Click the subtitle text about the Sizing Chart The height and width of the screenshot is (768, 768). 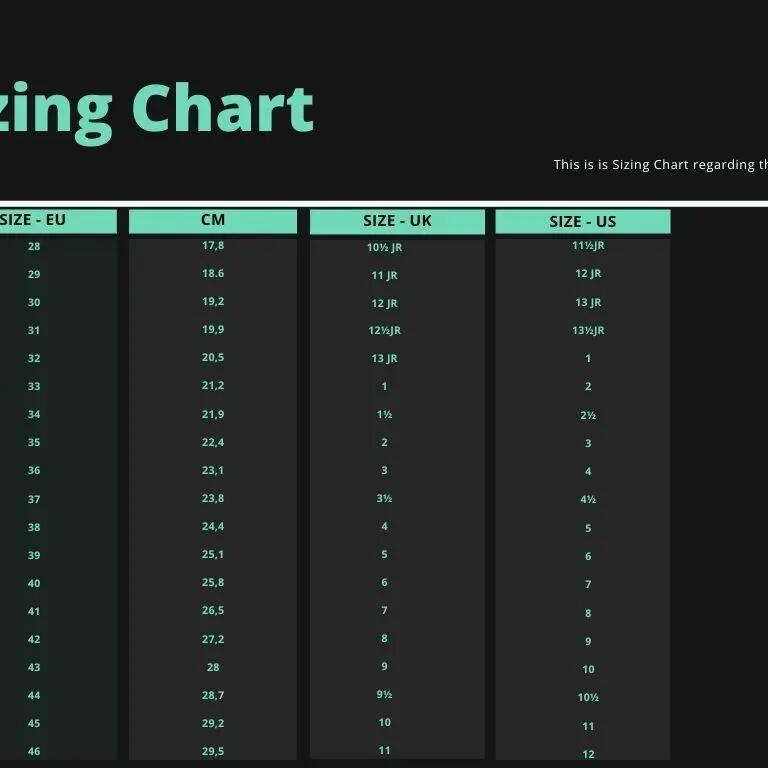tap(660, 165)
